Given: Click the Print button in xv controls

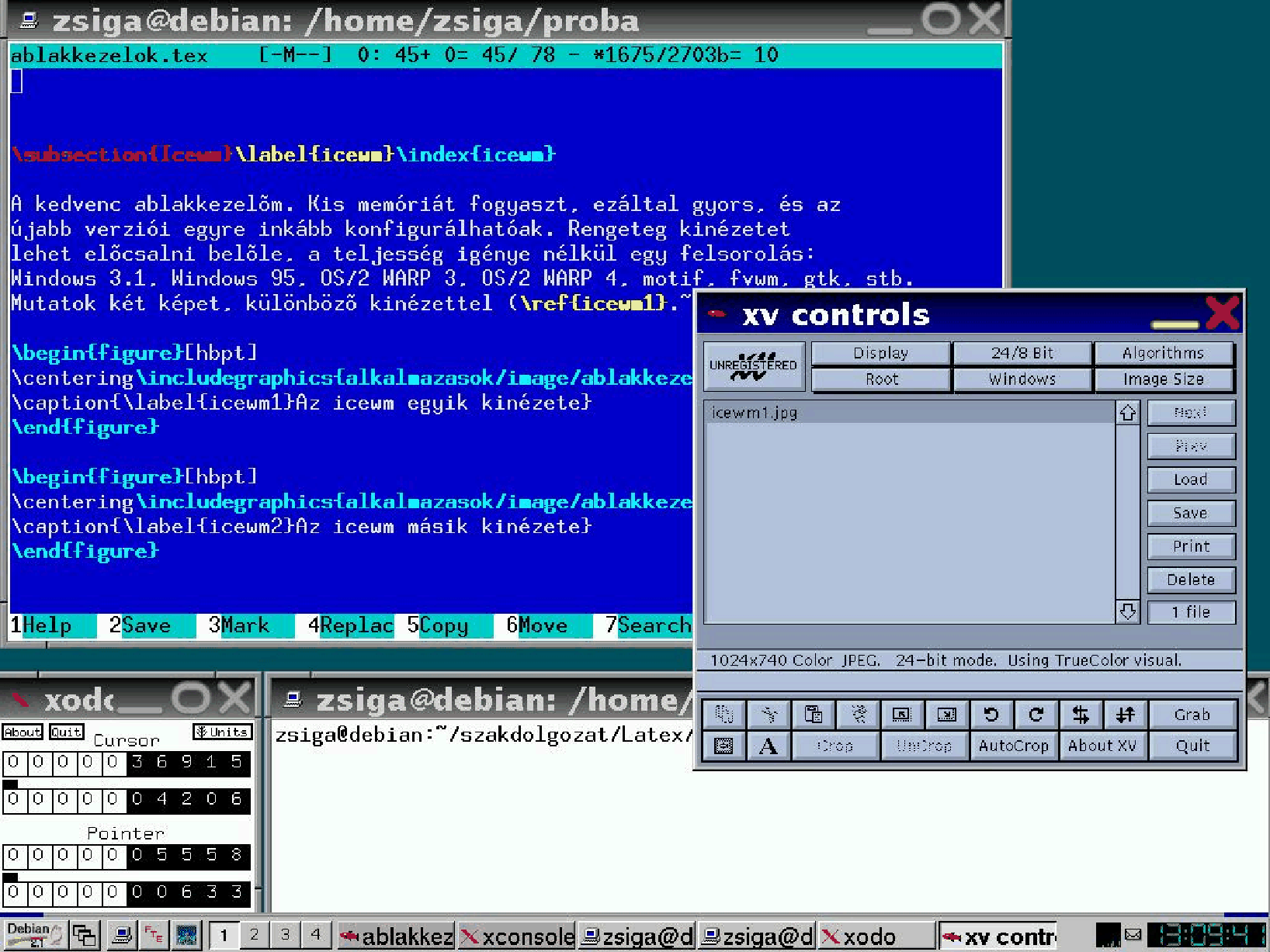Looking at the screenshot, I should click(x=1190, y=546).
